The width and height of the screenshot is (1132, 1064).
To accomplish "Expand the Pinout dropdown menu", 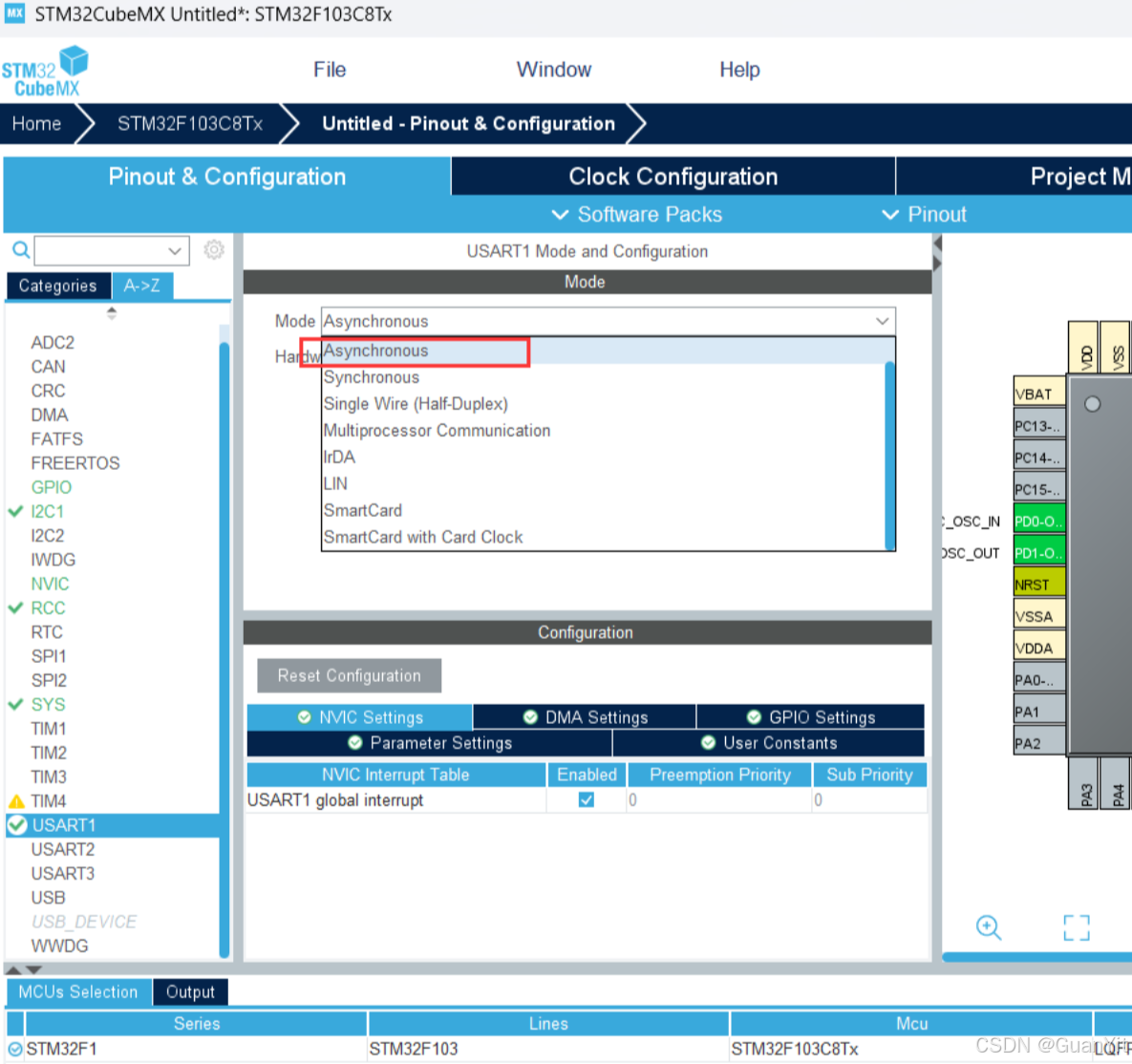I will 924,214.
